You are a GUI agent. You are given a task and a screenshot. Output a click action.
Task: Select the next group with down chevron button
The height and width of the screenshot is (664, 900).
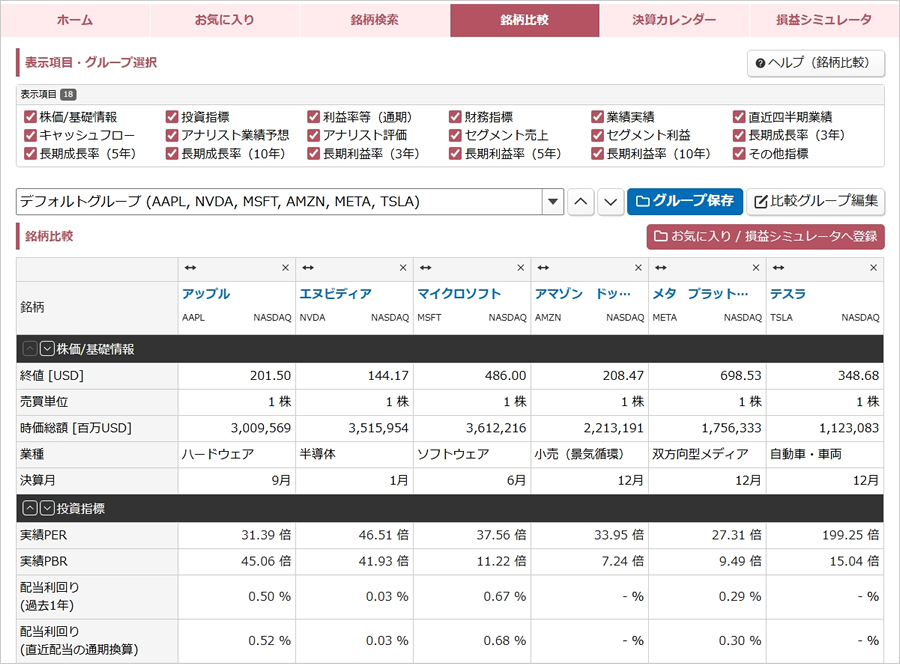tap(611, 202)
